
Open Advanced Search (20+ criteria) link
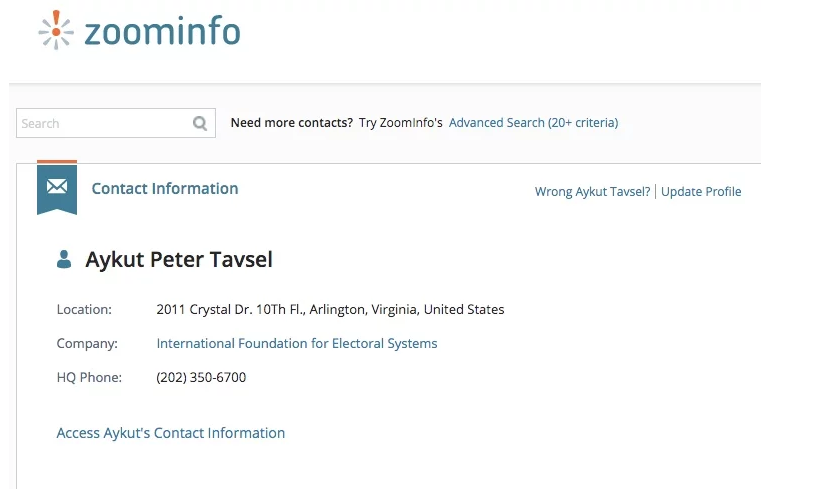[x=533, y=123]
